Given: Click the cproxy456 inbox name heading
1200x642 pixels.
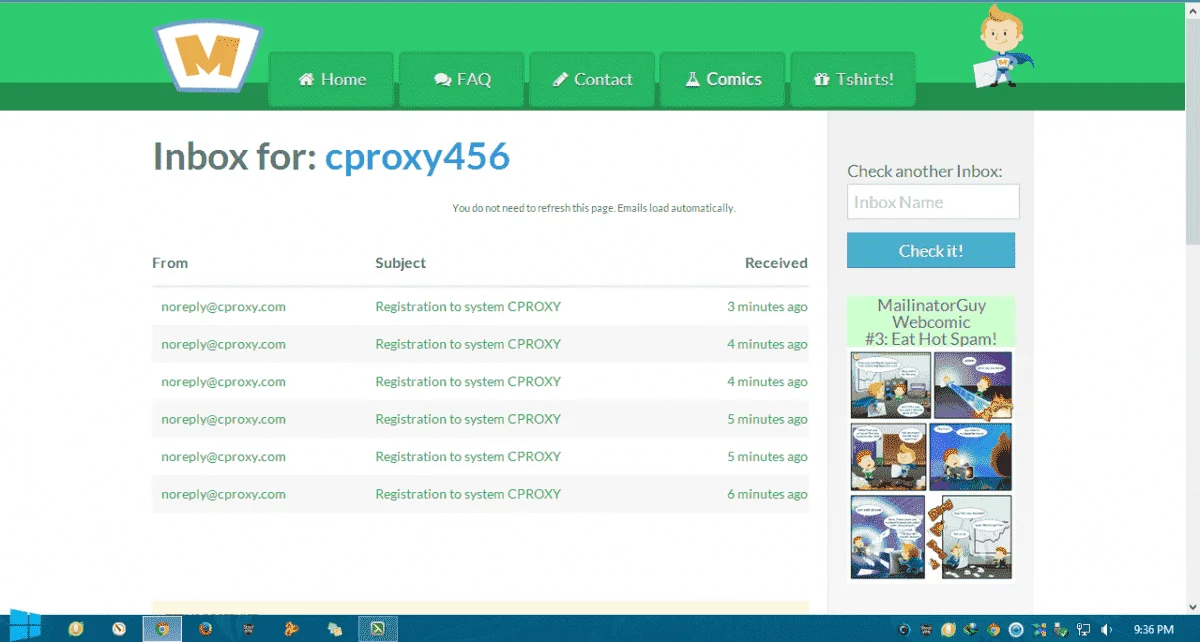Looking at the screenshot, I should 417,157.
